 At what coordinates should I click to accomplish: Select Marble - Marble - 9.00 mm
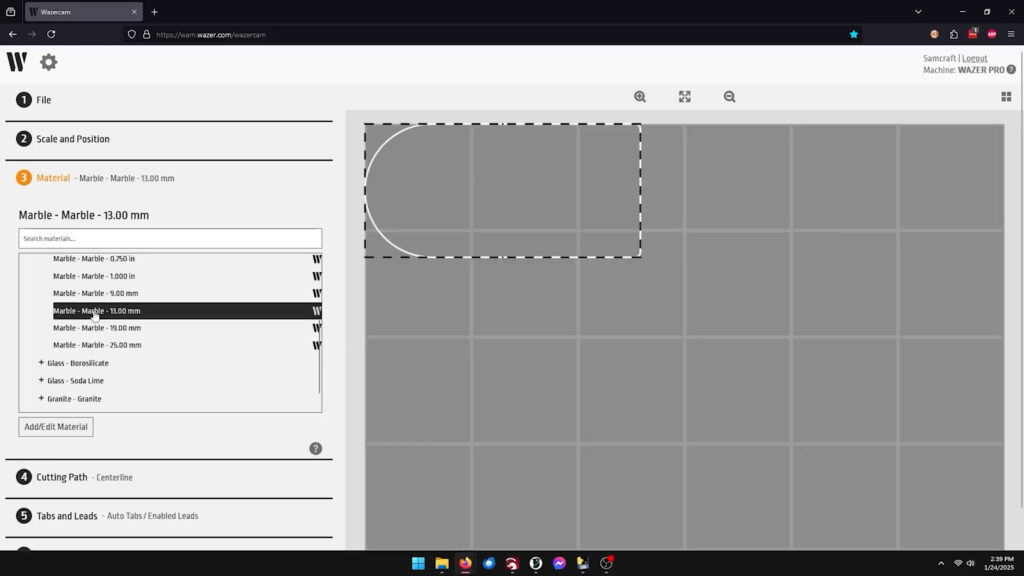click(187, 293)
